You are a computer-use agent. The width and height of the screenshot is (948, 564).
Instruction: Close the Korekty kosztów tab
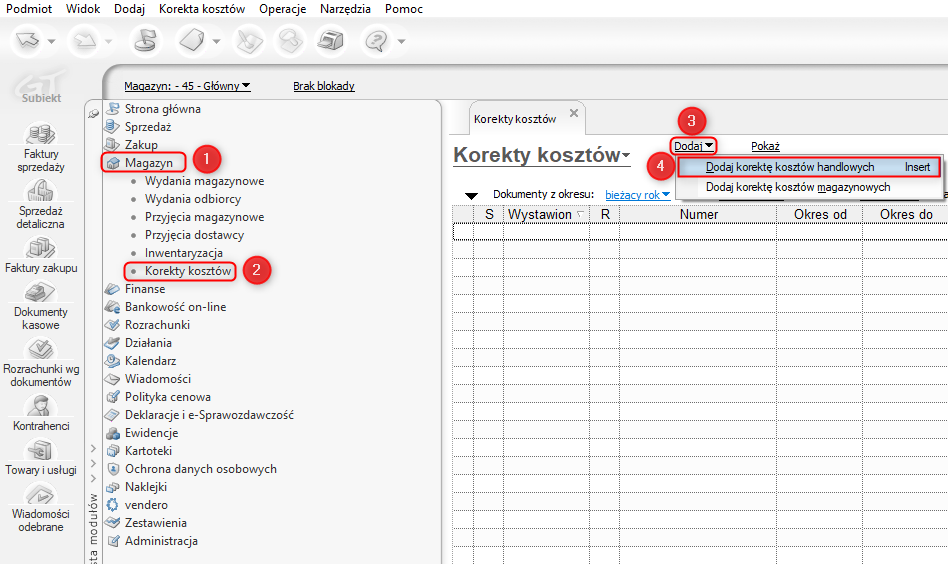tap(574, 113)
